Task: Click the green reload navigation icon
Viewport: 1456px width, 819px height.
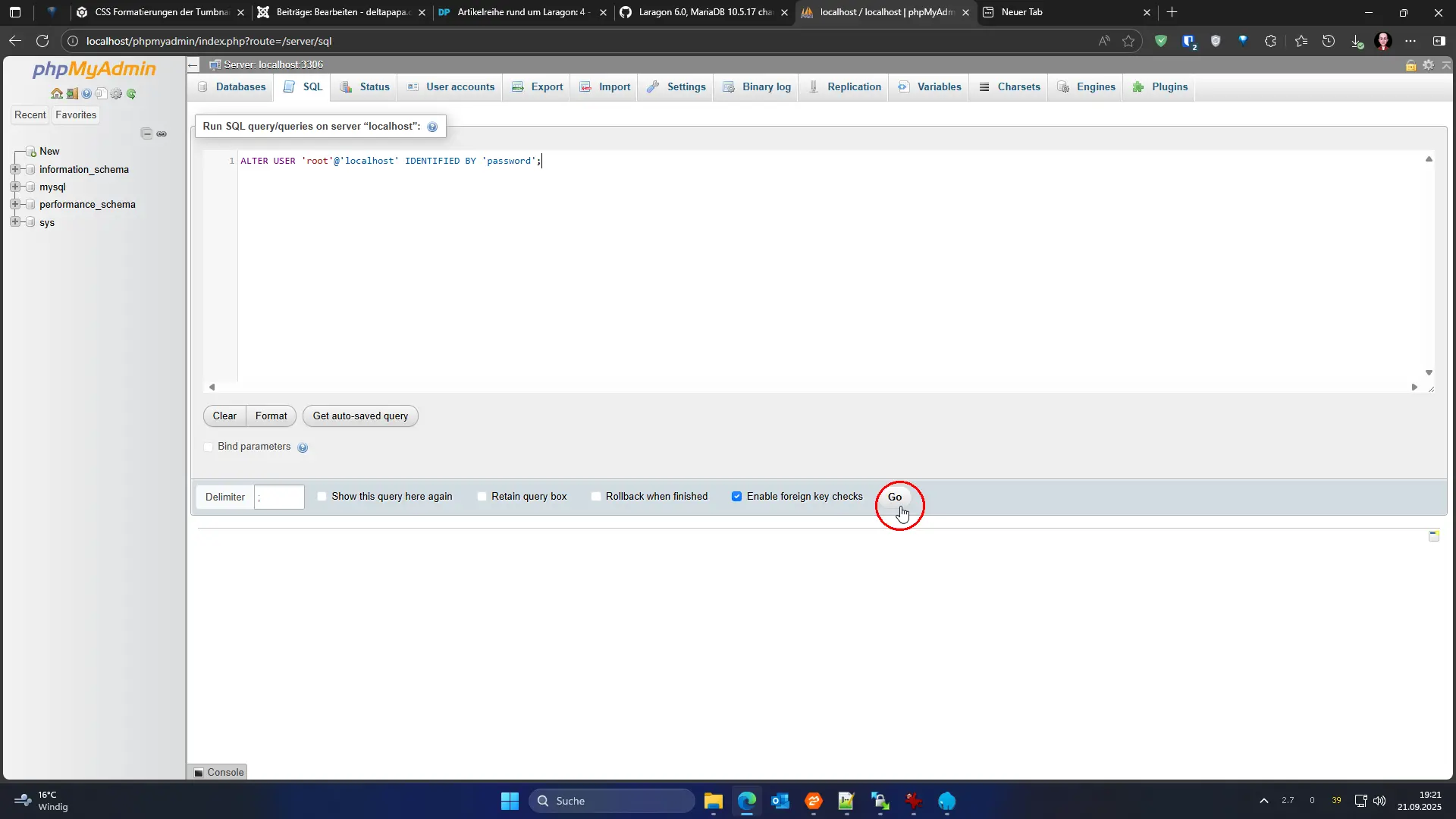Action: point(131,94)
